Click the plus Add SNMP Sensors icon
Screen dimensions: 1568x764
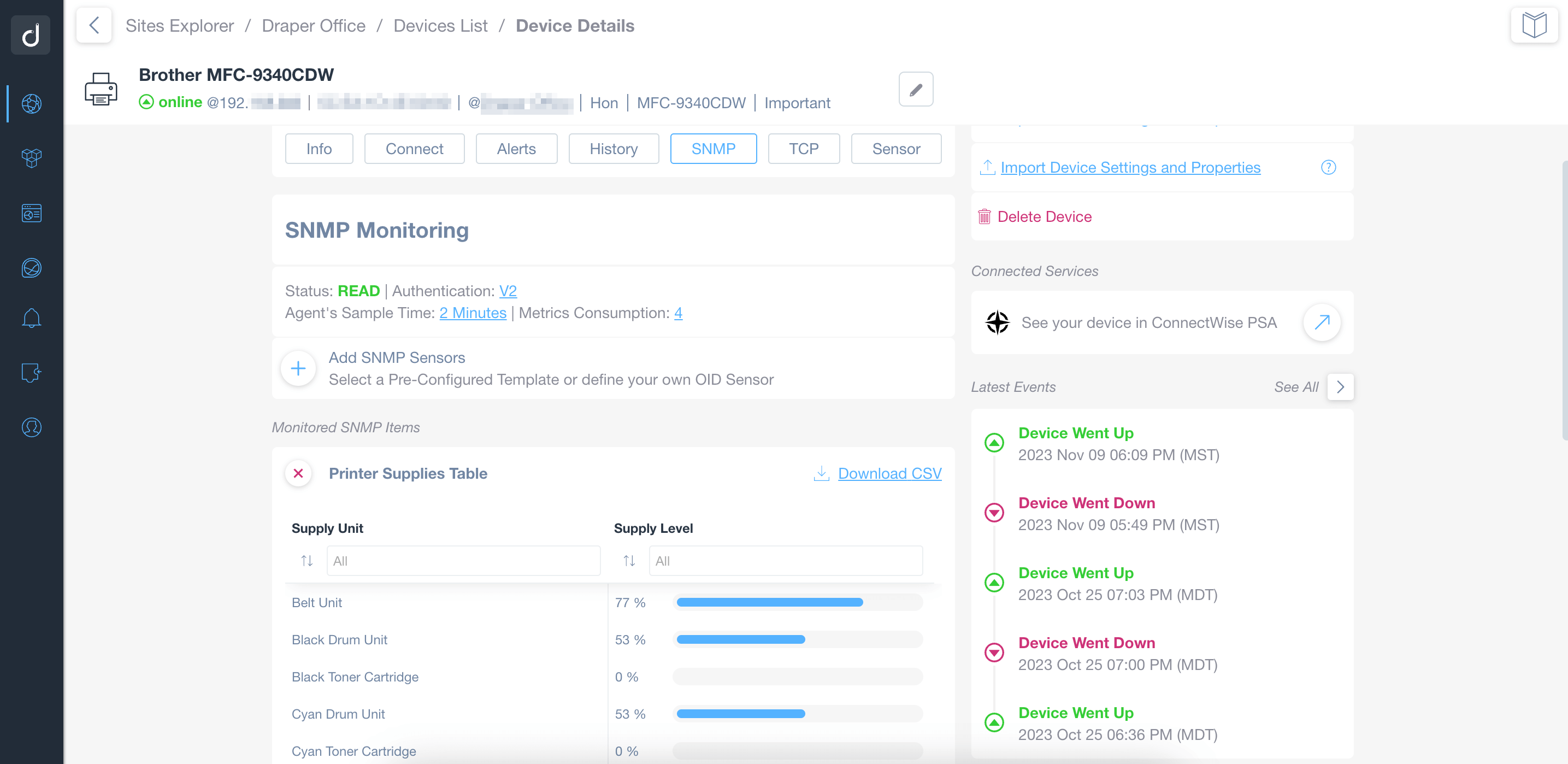pos(298,368)
